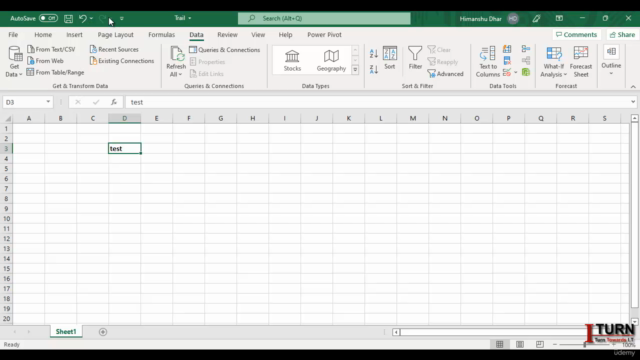This screenshot has width=640, height=360.
Task: Click From Web import option
Action: coord(45,61)
